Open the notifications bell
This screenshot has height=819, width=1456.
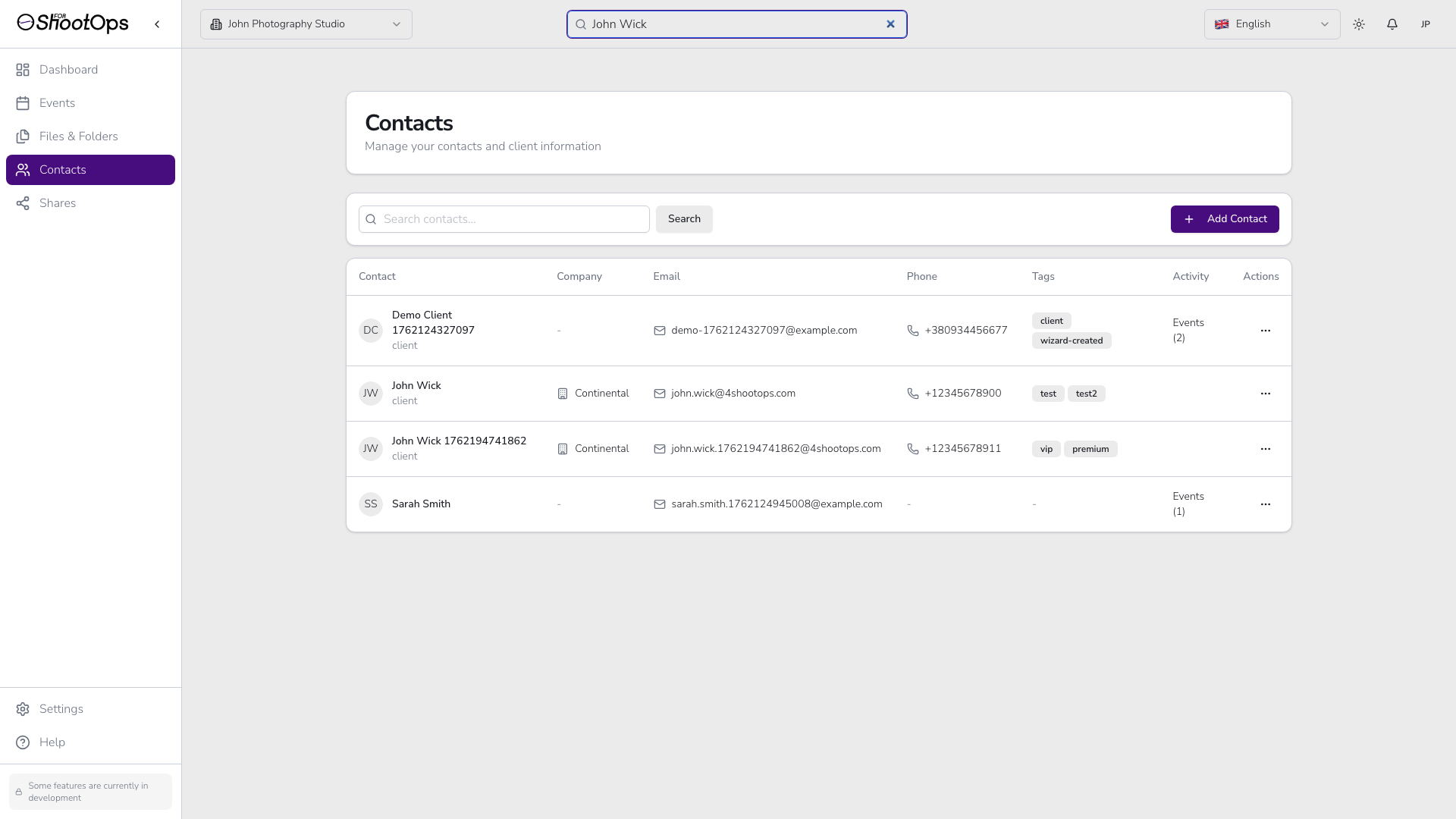[1392, 24]
